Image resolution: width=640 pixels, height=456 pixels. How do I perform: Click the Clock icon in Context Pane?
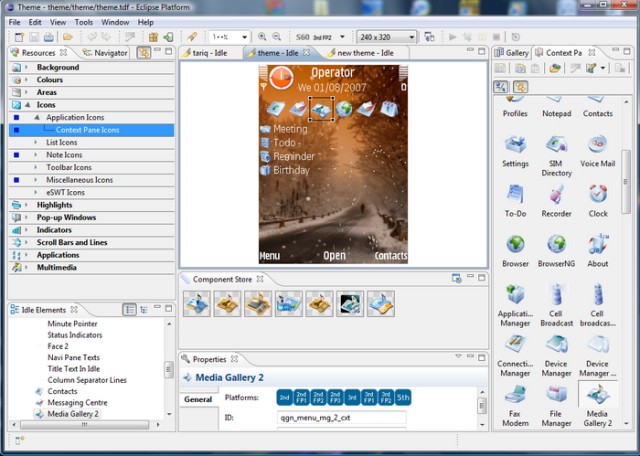[598, 194]
